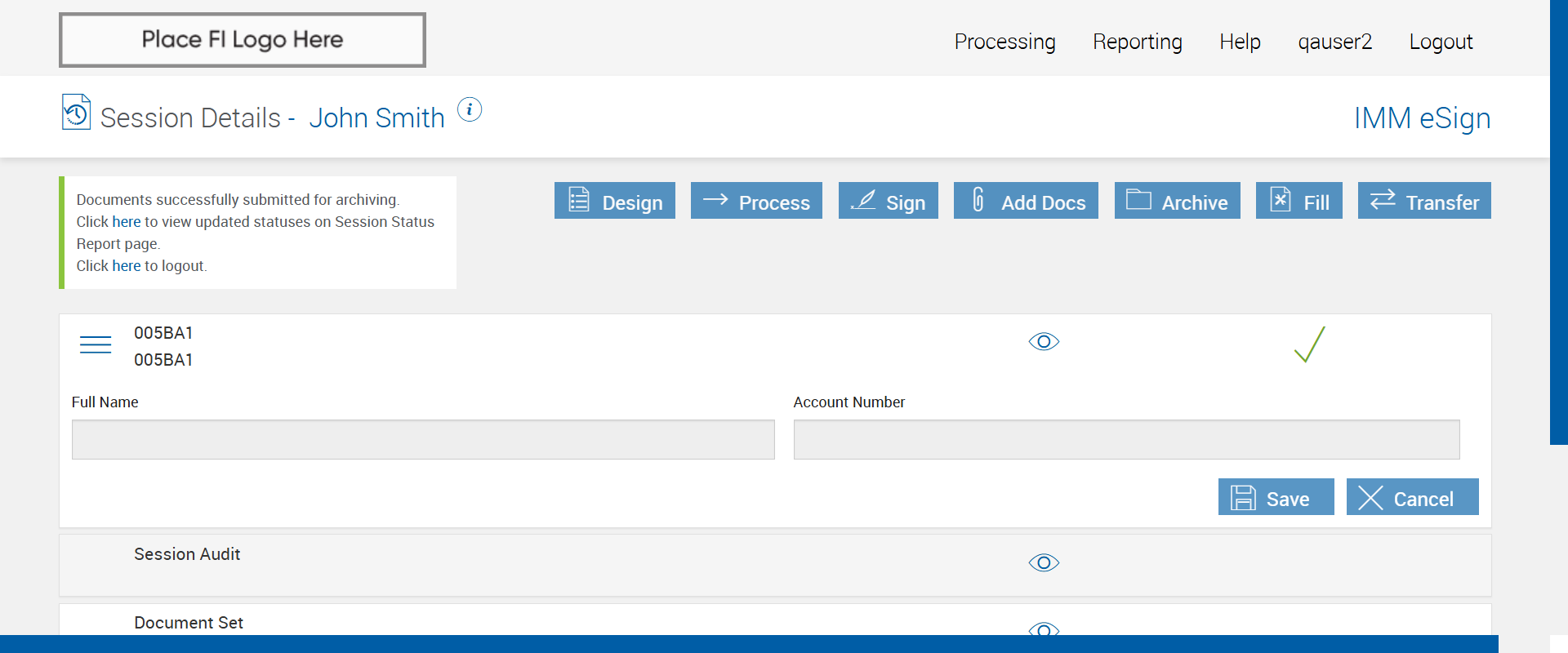View Session Audit via eye icon

tap(1044, 562)
